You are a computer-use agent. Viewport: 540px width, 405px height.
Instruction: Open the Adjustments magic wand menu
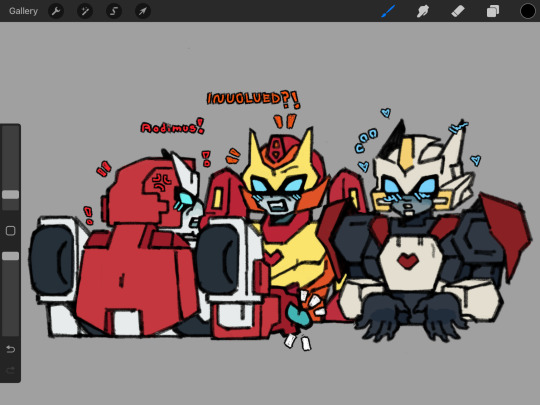coord(85,11)
